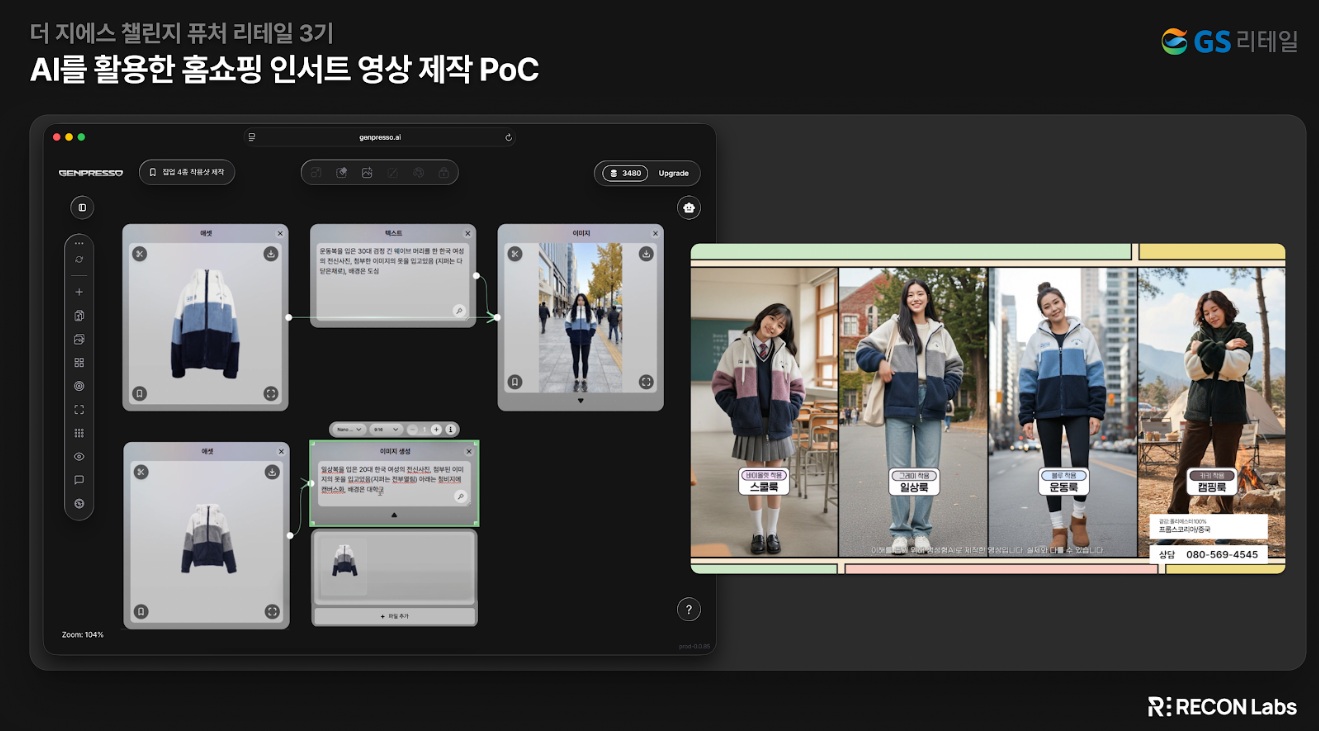The height and width of the screenshot is (731, 1319).
Task: Open the comment bubble tool in sidebar
Action: click(x=79, y=480)
